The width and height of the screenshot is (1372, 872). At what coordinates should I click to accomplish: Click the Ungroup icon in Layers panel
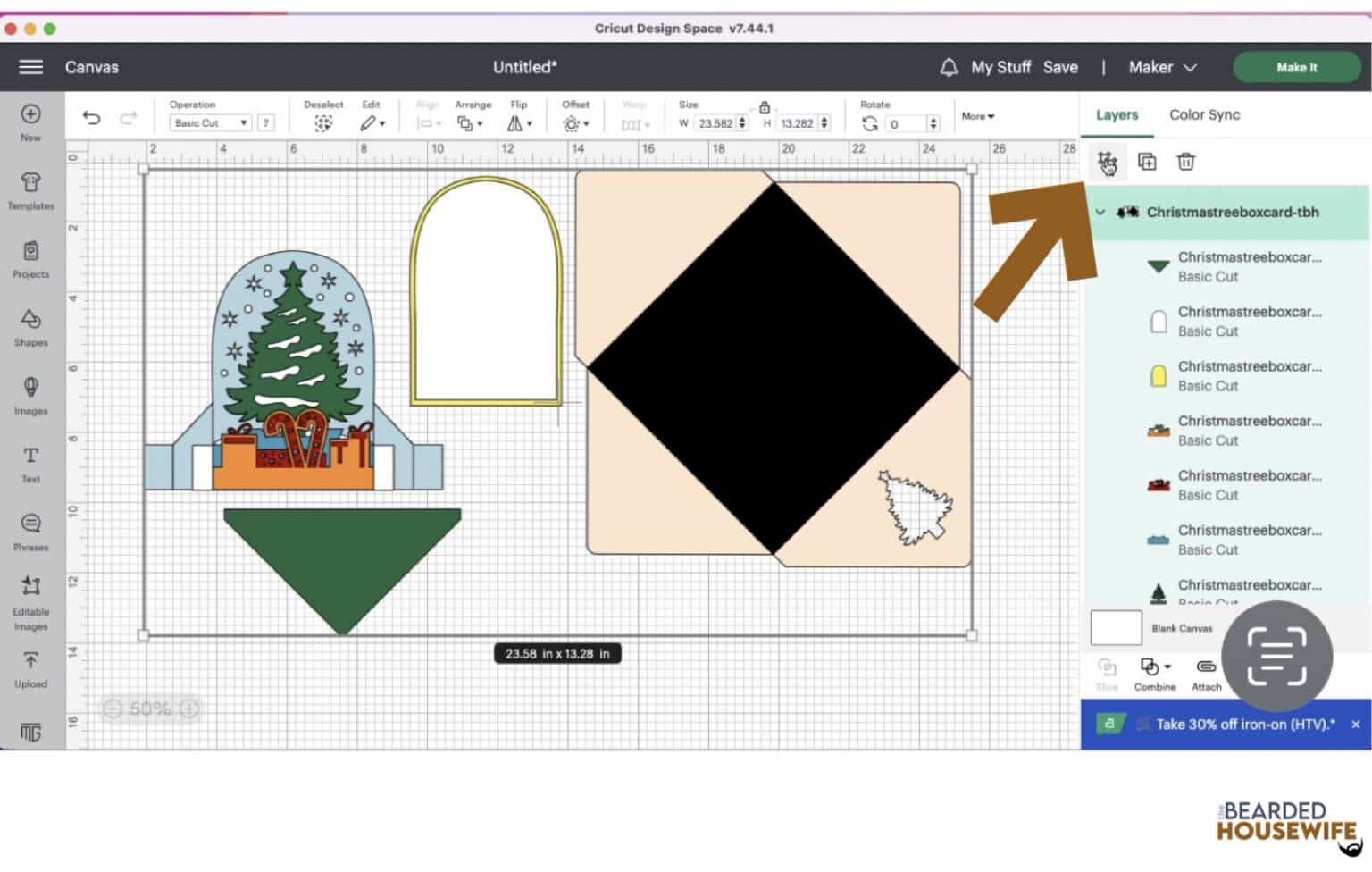[1107, 162]
